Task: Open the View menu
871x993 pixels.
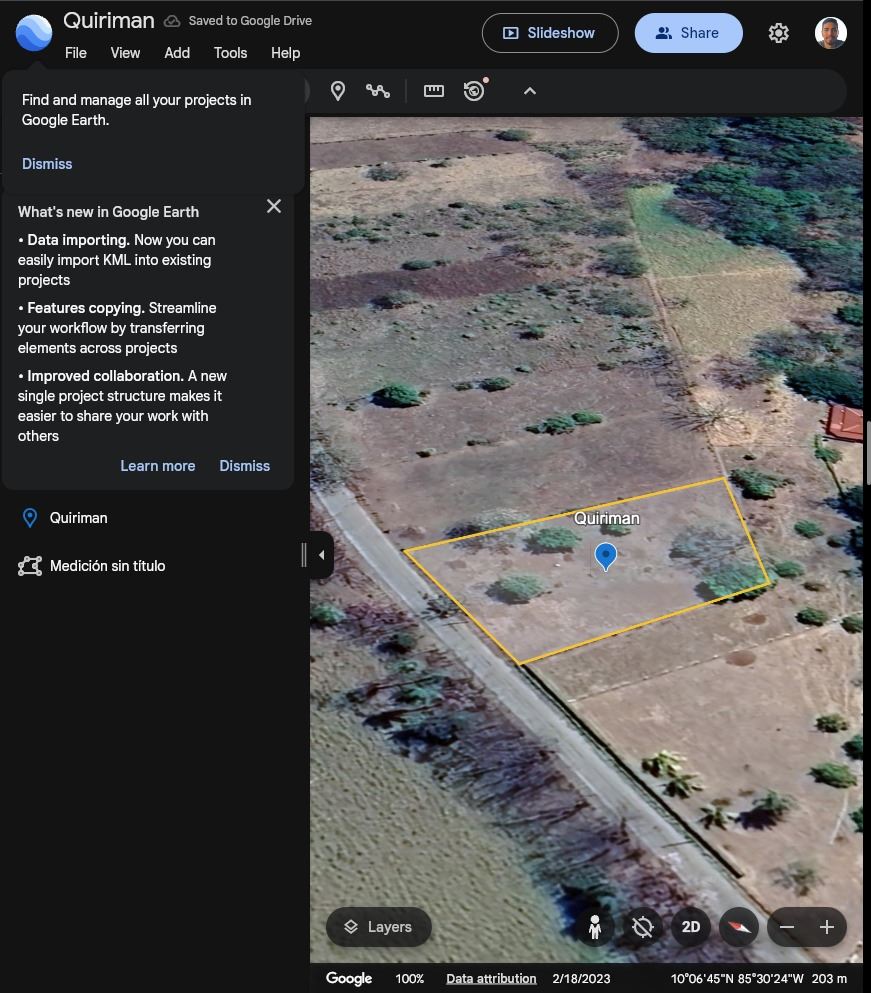Action: tap(125, 53)
